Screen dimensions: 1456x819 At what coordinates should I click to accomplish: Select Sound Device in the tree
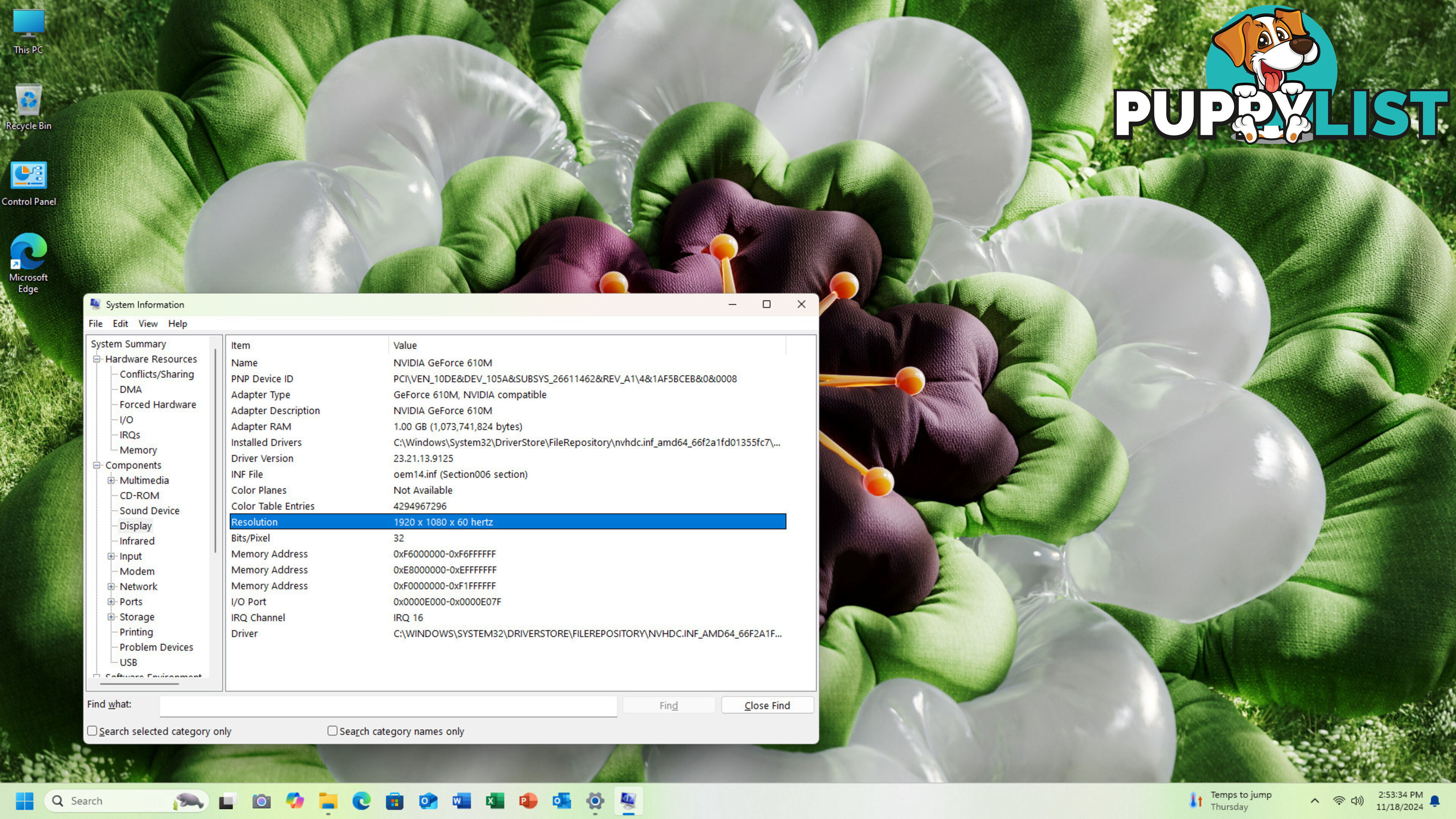(x=149, y=511)
